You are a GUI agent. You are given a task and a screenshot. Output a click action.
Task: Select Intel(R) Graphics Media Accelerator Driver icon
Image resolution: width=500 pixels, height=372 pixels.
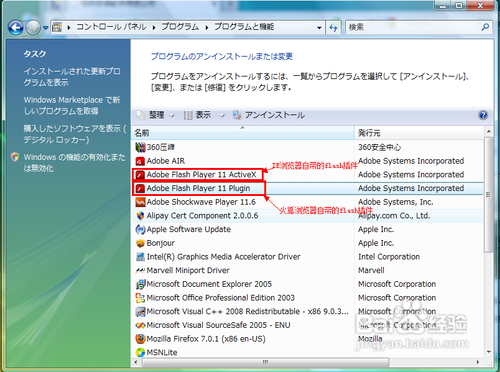140,257
